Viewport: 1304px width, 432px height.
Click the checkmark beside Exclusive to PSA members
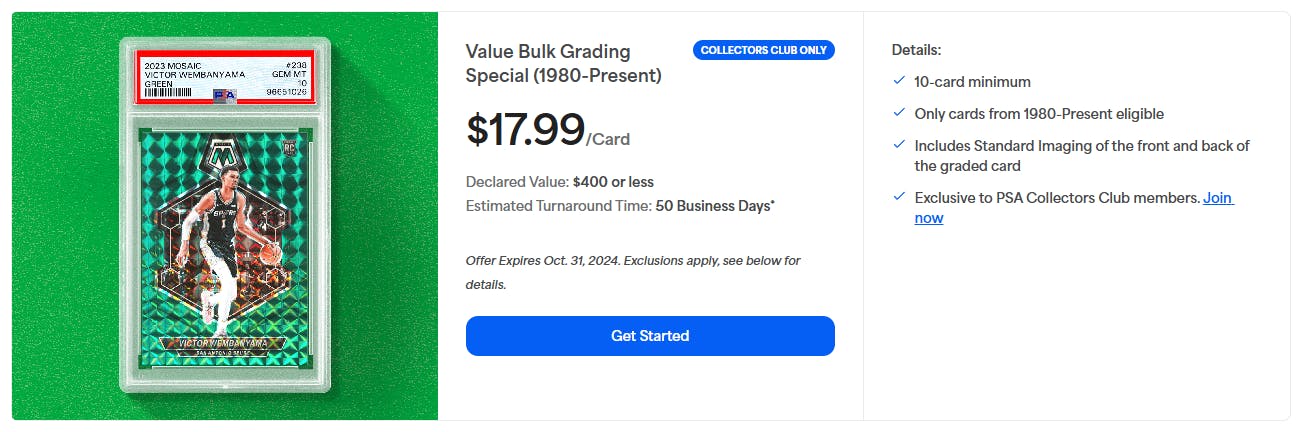[899, 197]
